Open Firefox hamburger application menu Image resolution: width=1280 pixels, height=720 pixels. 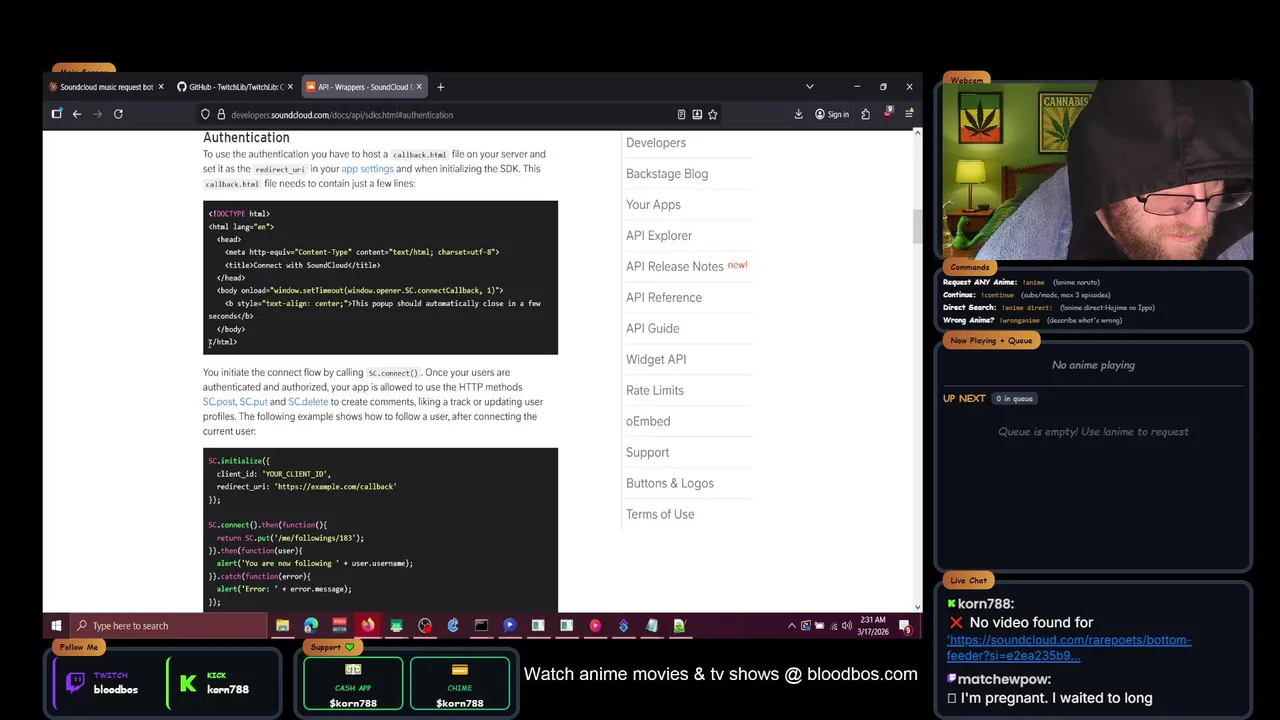(x=909, y=115)
